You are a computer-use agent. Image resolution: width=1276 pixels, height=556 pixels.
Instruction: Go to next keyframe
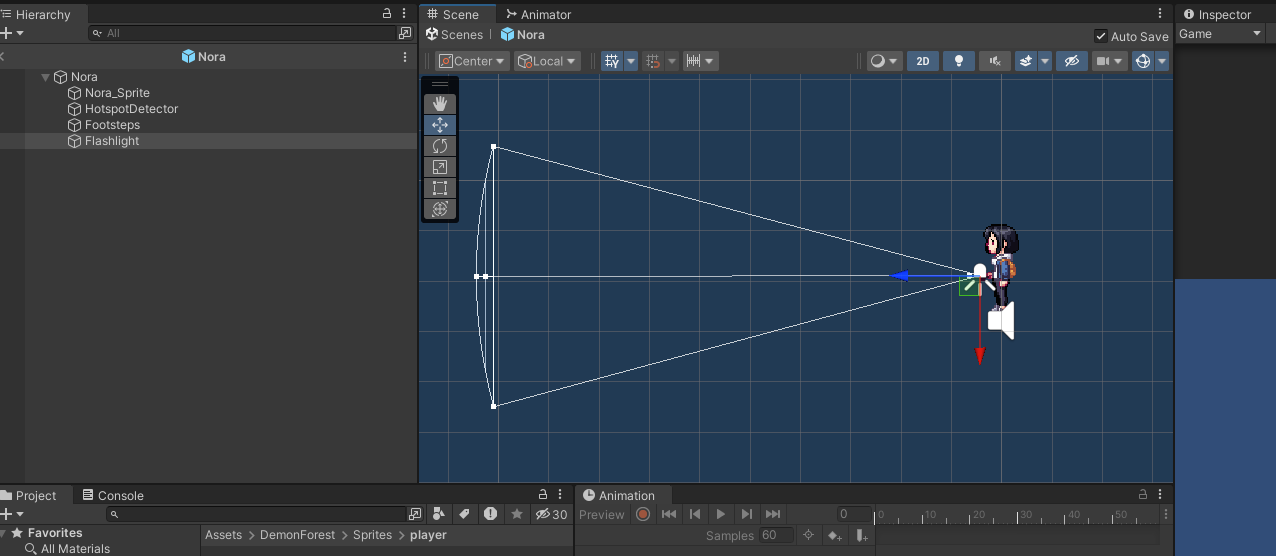pos(747,514)
